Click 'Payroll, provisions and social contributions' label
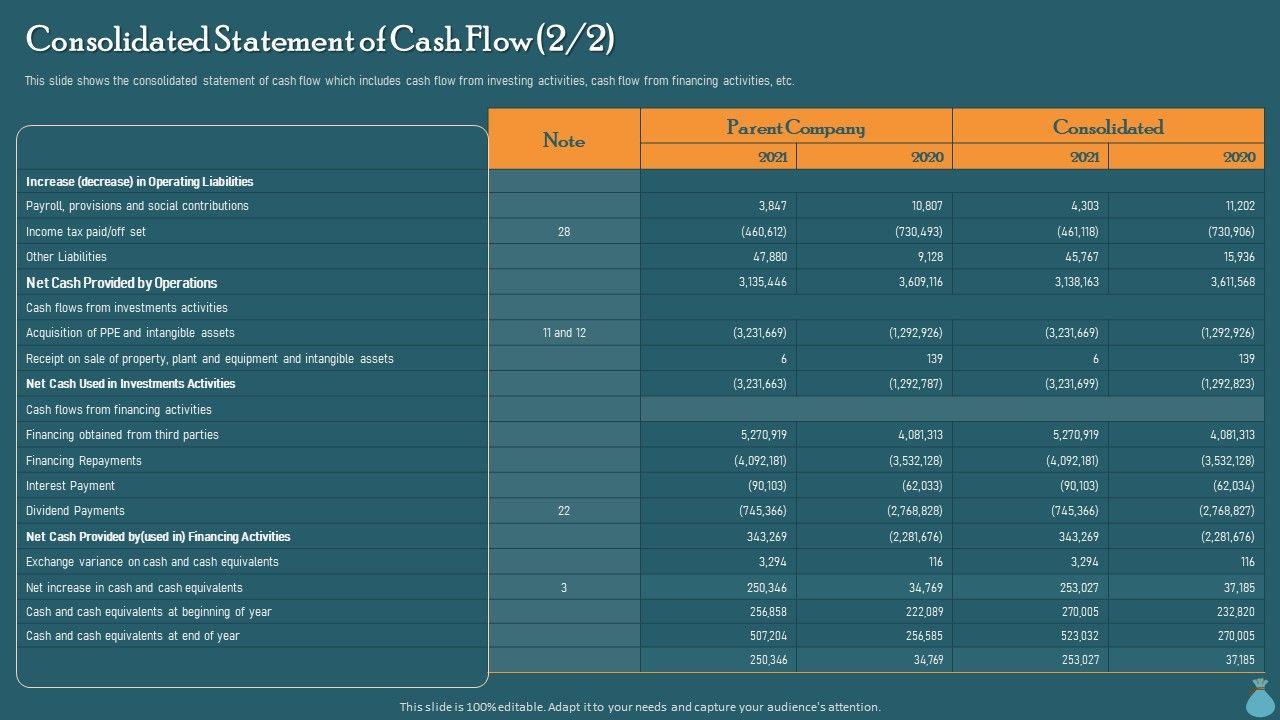 [x=137, y=206]
